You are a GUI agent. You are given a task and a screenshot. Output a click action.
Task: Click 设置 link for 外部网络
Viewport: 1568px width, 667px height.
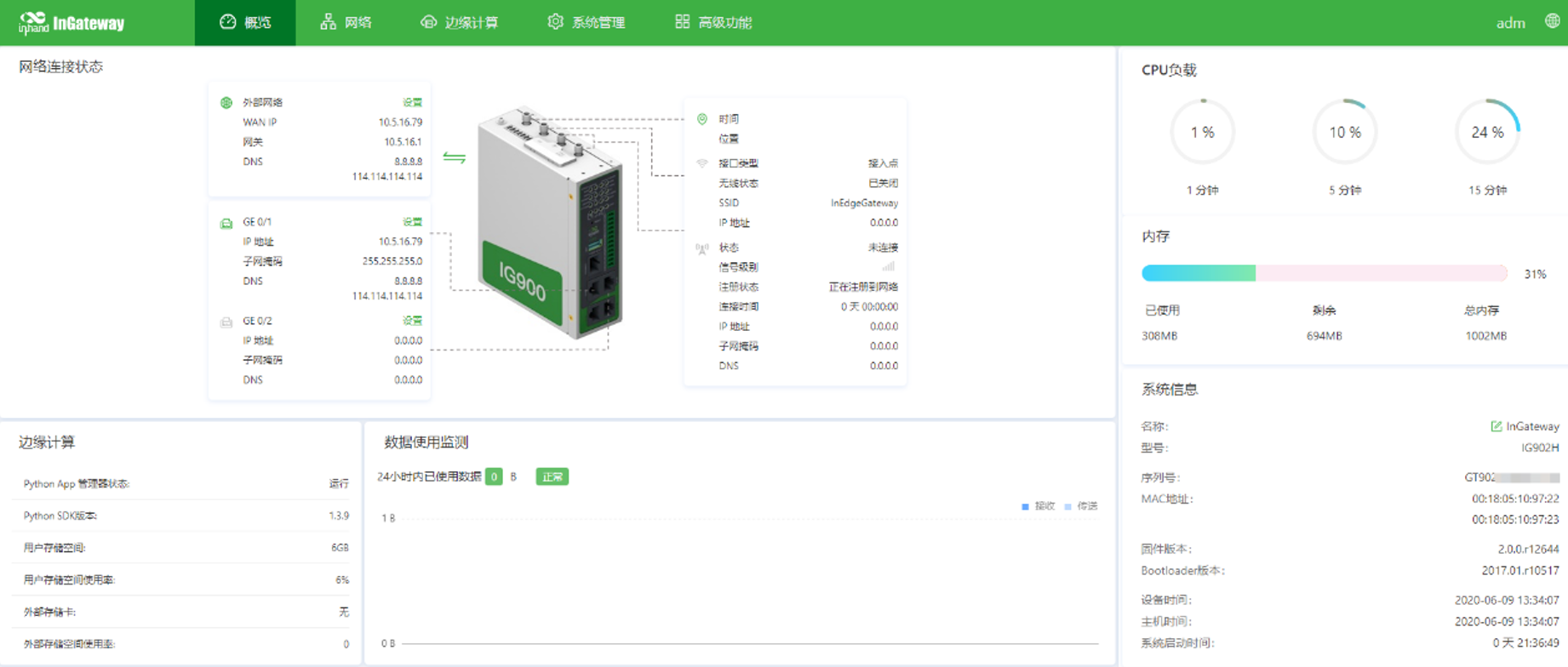412,102
